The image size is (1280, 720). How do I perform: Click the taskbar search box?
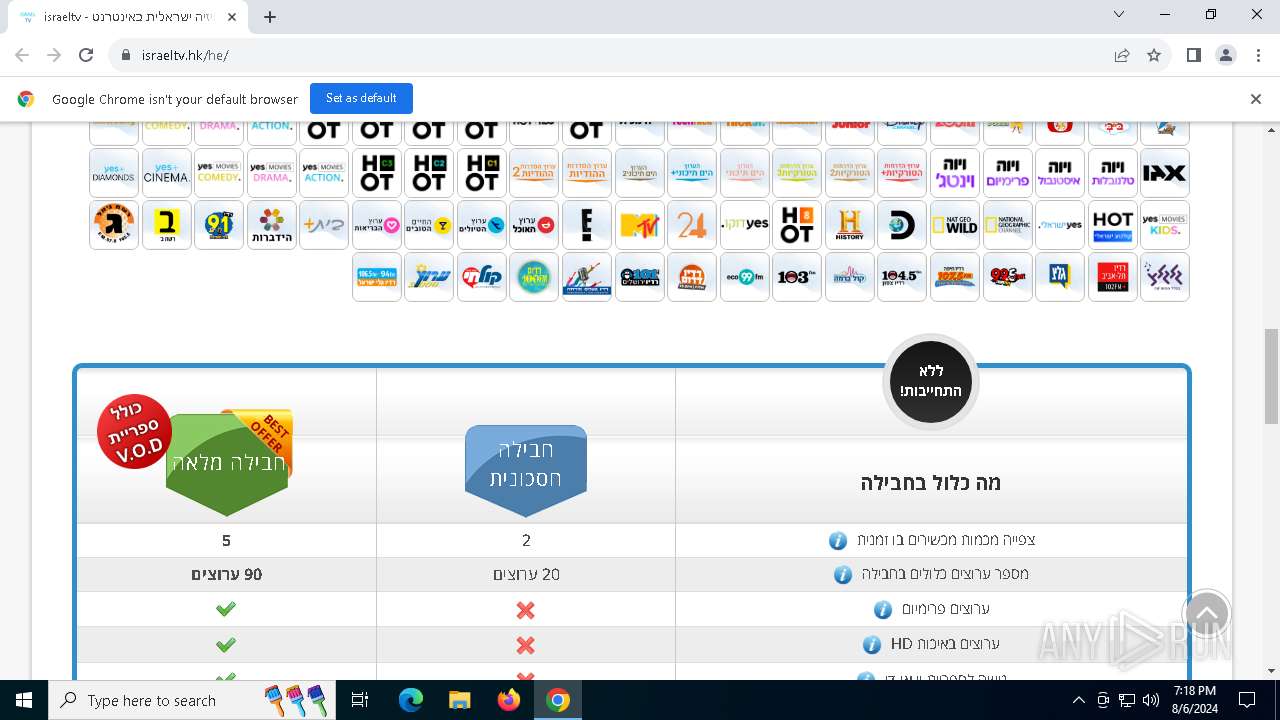click(x=193, y=700)
